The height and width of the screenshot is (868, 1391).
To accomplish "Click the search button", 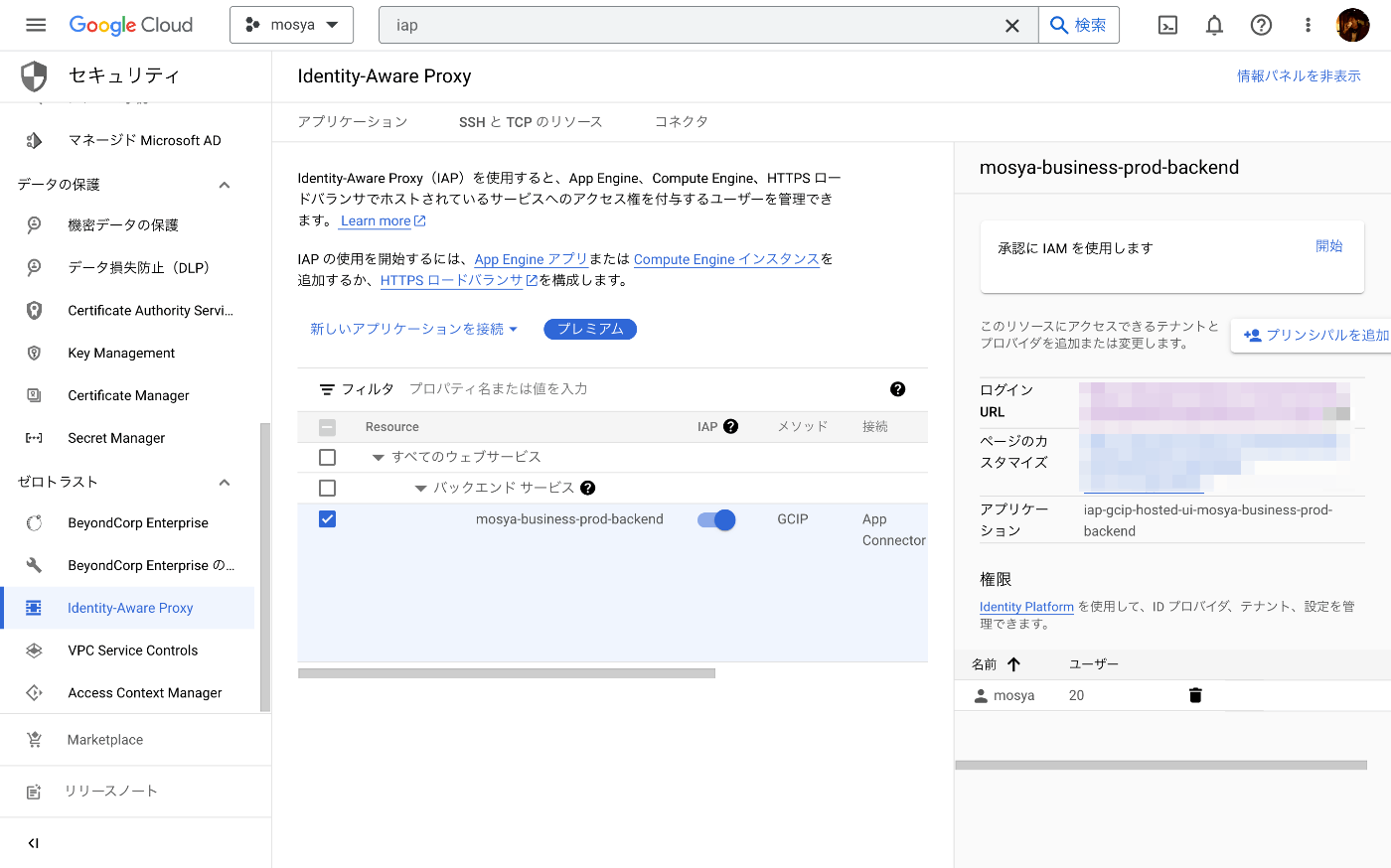I will 1078,25.
